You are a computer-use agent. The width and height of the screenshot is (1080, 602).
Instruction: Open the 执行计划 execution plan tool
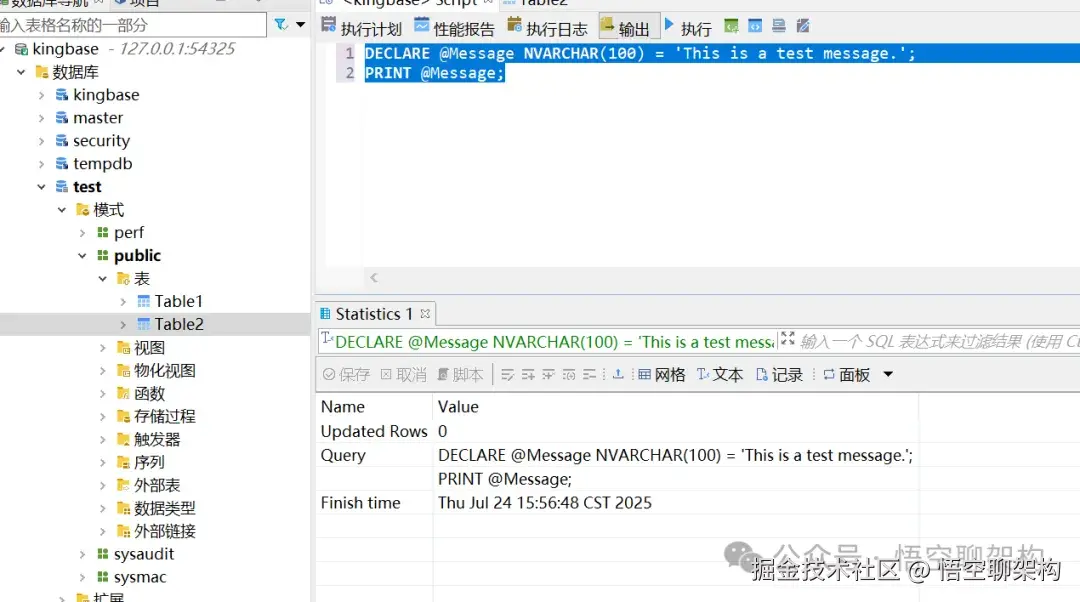click(362, 28)
